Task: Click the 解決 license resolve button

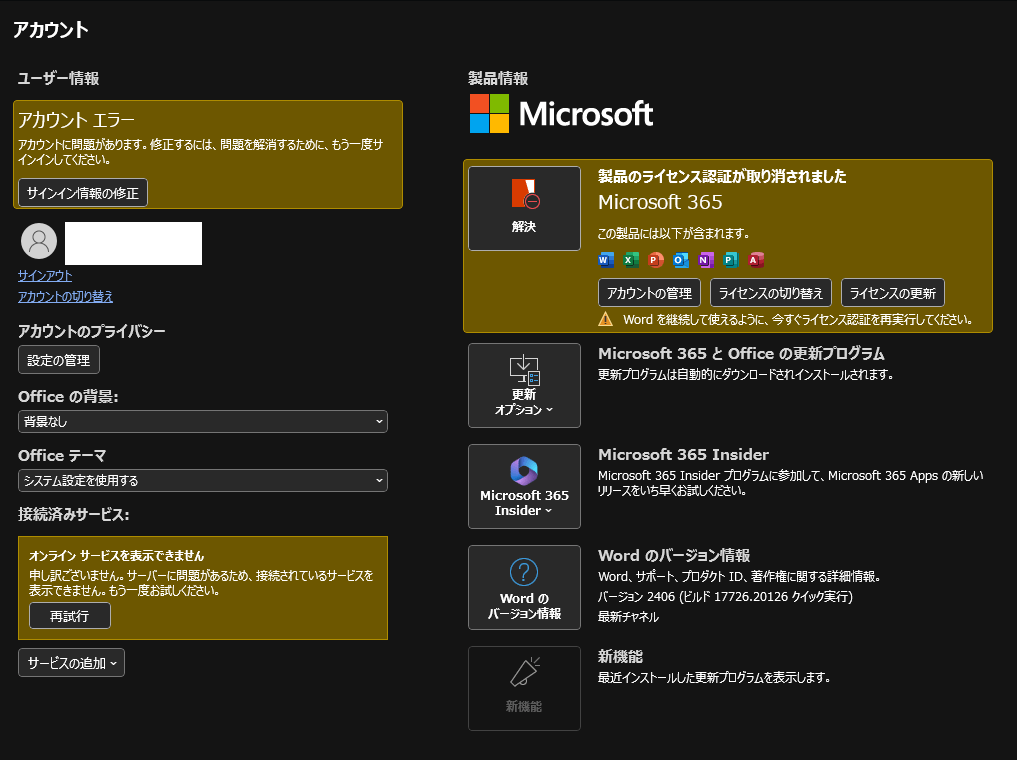Action: [524, 208]
